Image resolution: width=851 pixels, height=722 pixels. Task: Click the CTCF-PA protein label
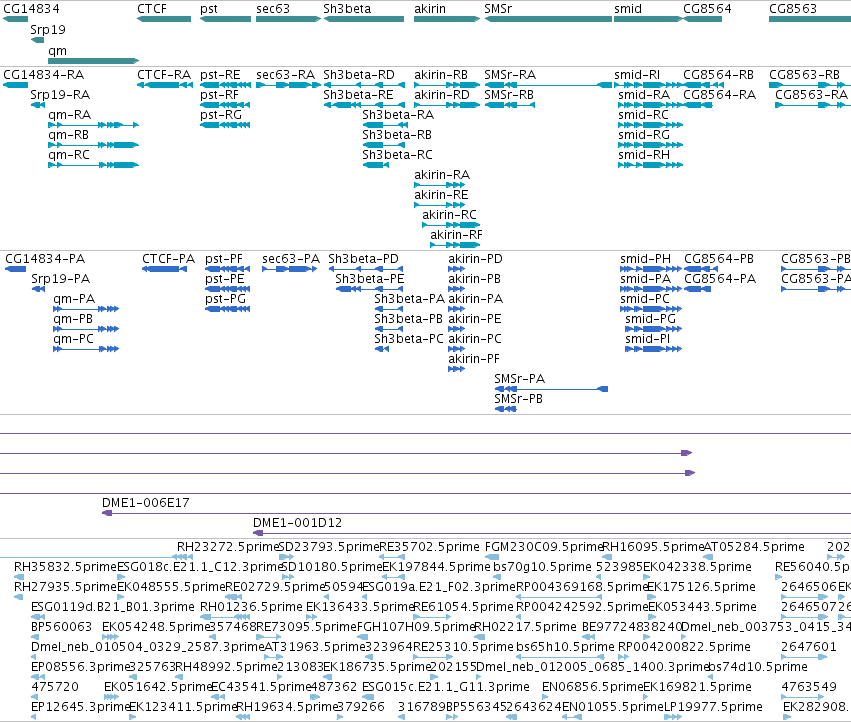(168, 258)
